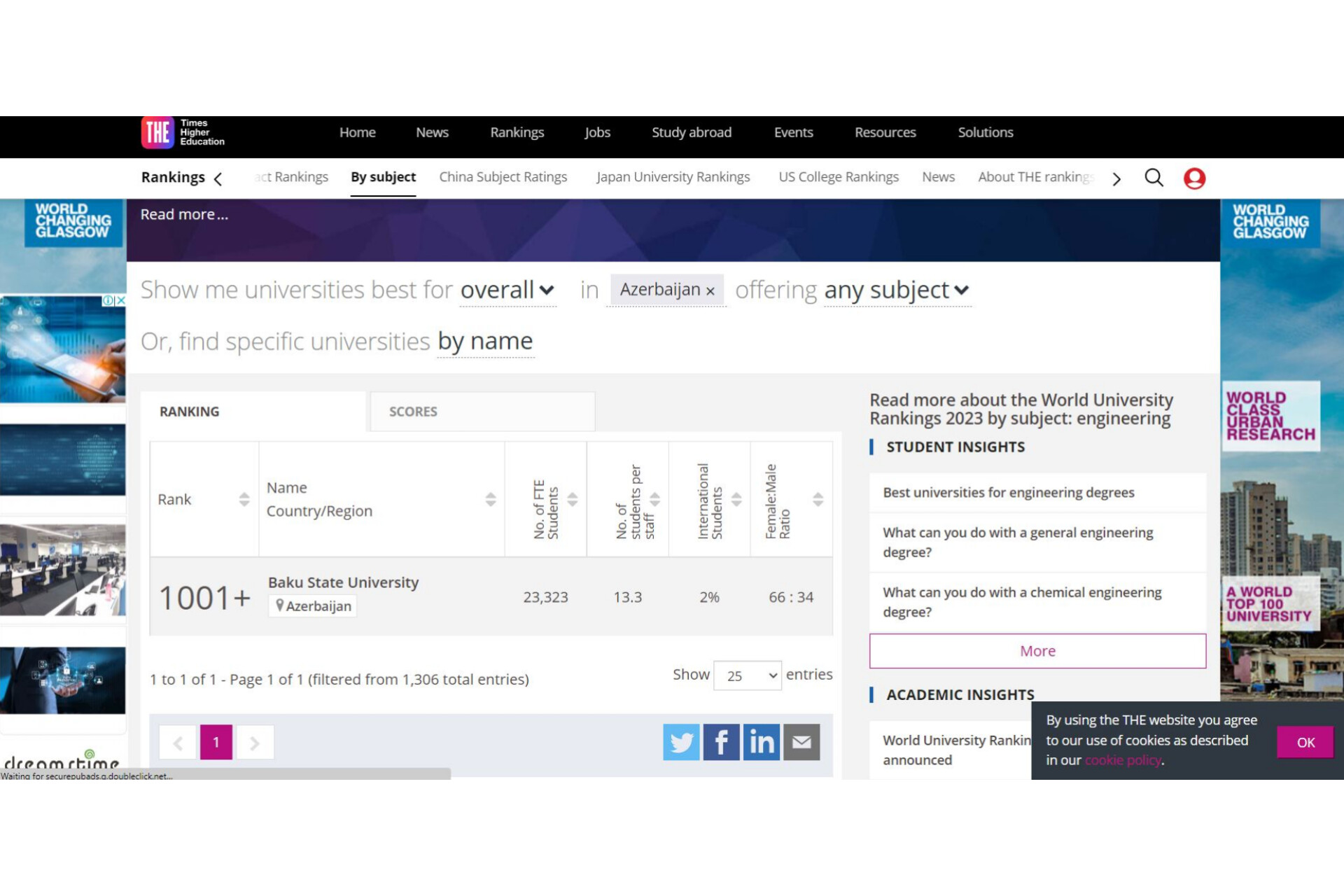Expand the 'any subject' dropdown
Viewport: 1344px width, 896px height.
point(897,290)
